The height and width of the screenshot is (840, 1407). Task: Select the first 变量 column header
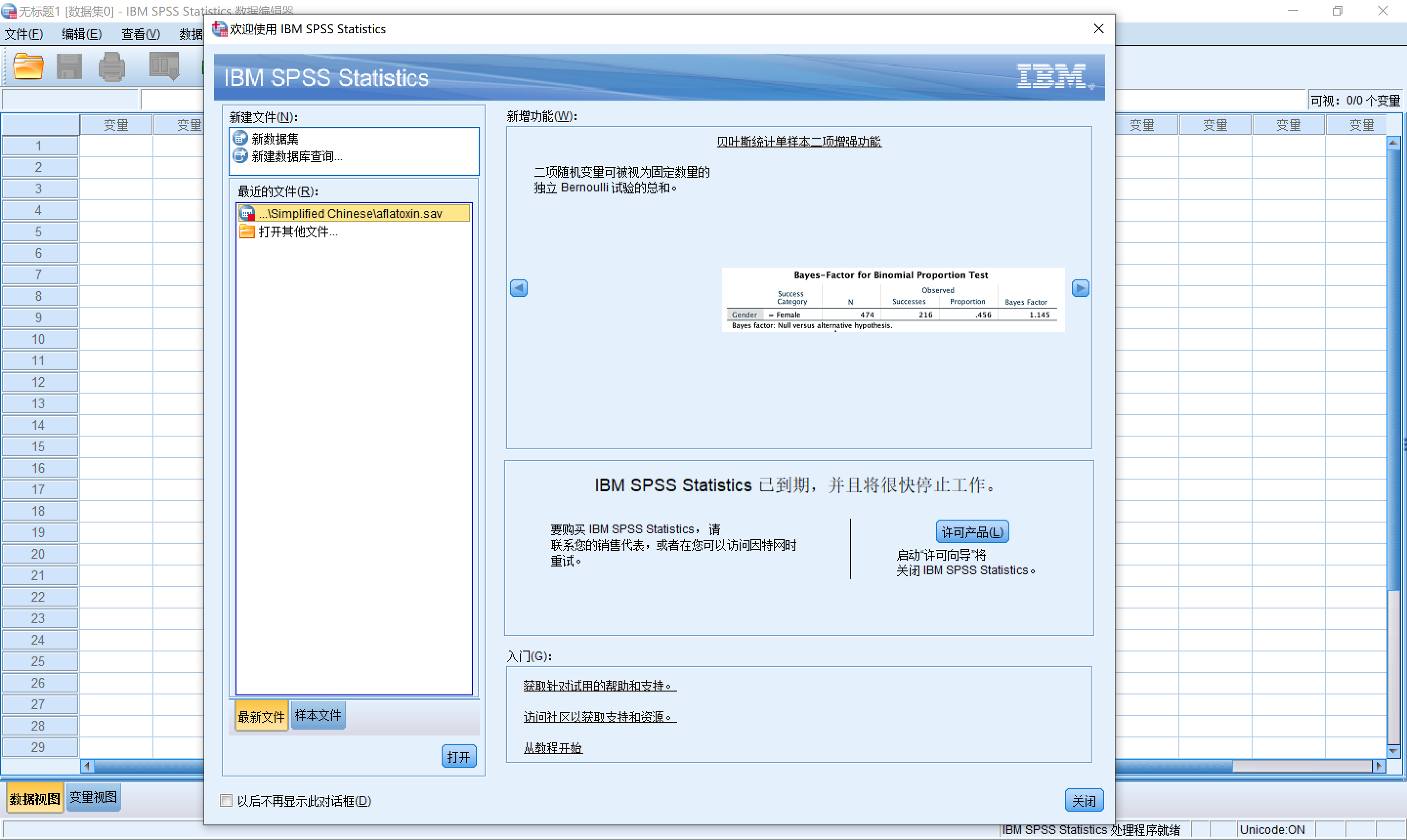pyautogui.click(x=116, y=125)
